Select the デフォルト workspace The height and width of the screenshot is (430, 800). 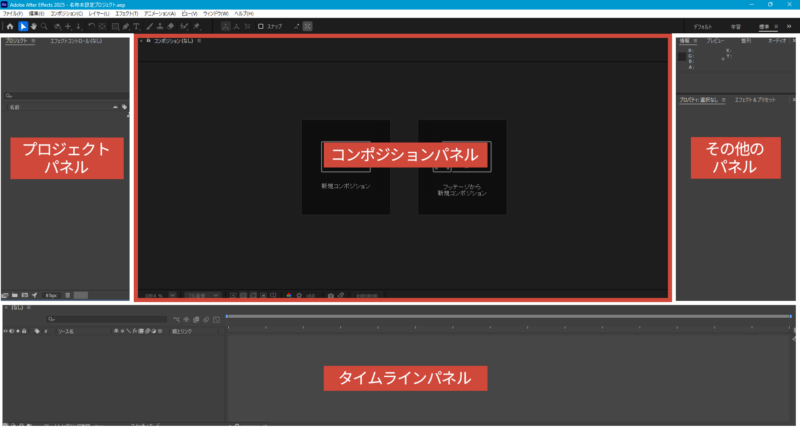click(703, 27)
